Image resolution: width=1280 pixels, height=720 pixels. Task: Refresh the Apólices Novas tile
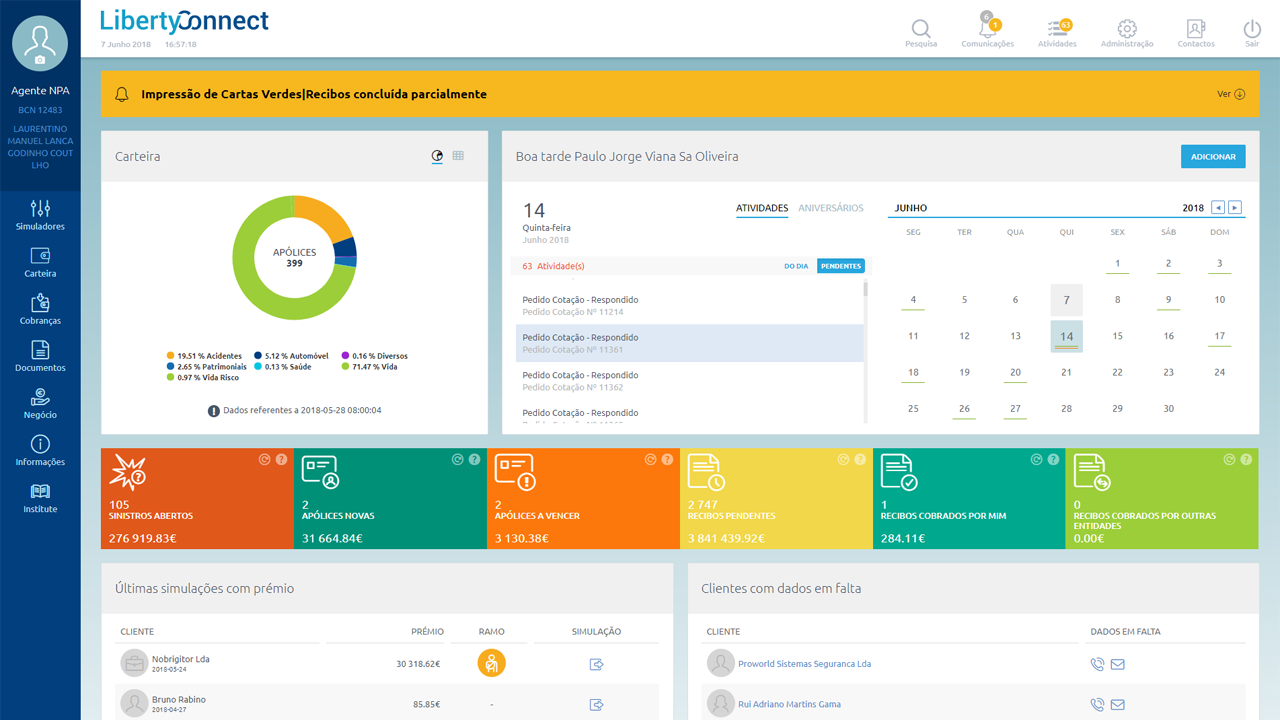458,460
